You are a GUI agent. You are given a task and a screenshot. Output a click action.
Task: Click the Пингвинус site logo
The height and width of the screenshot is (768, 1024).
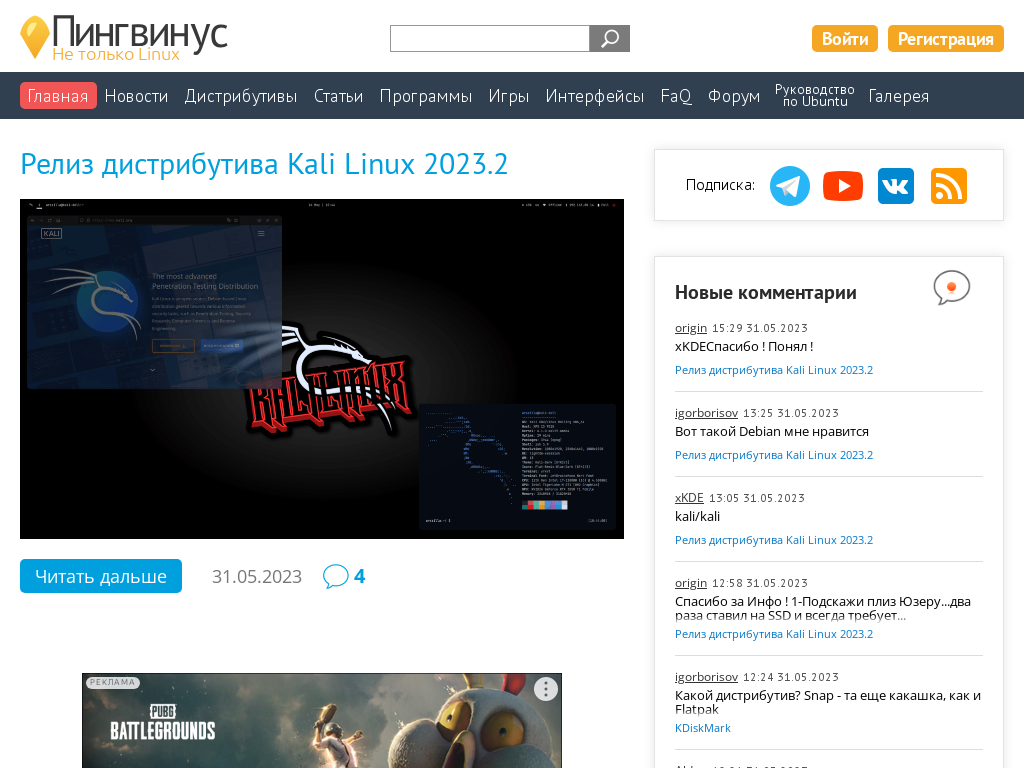point(124,38)
